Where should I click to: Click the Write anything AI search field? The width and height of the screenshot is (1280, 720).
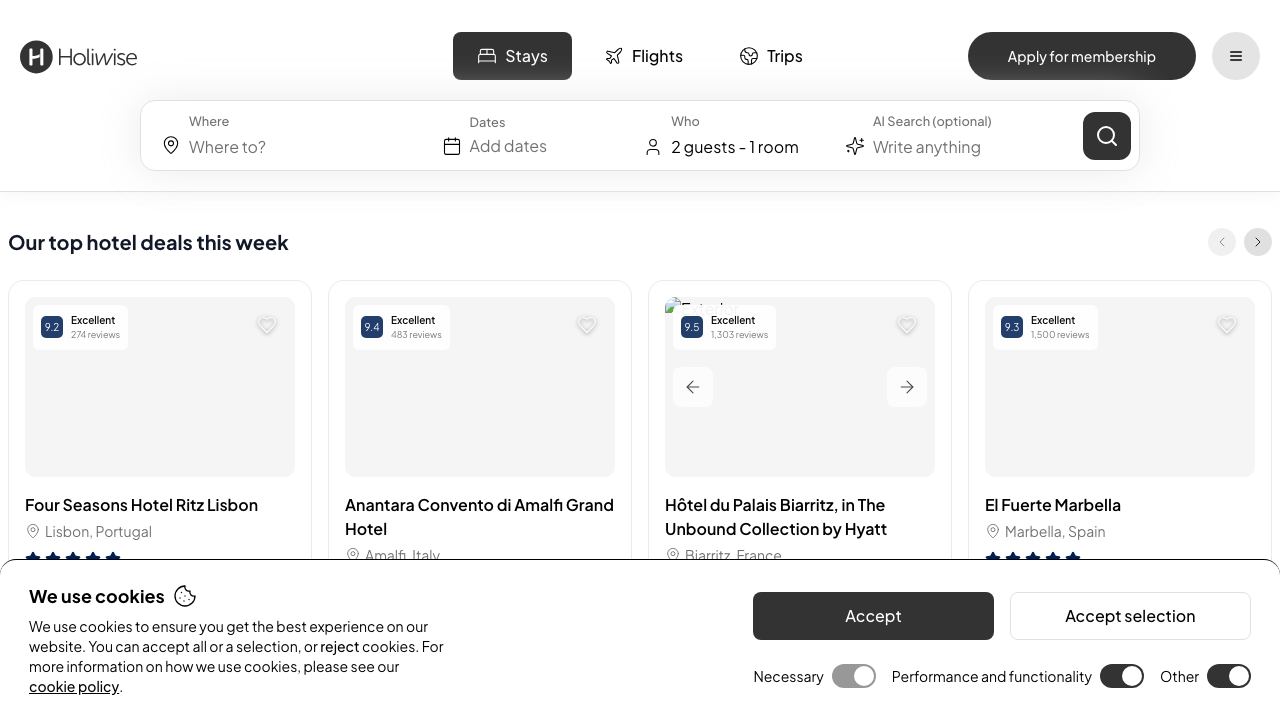point(970,147)
